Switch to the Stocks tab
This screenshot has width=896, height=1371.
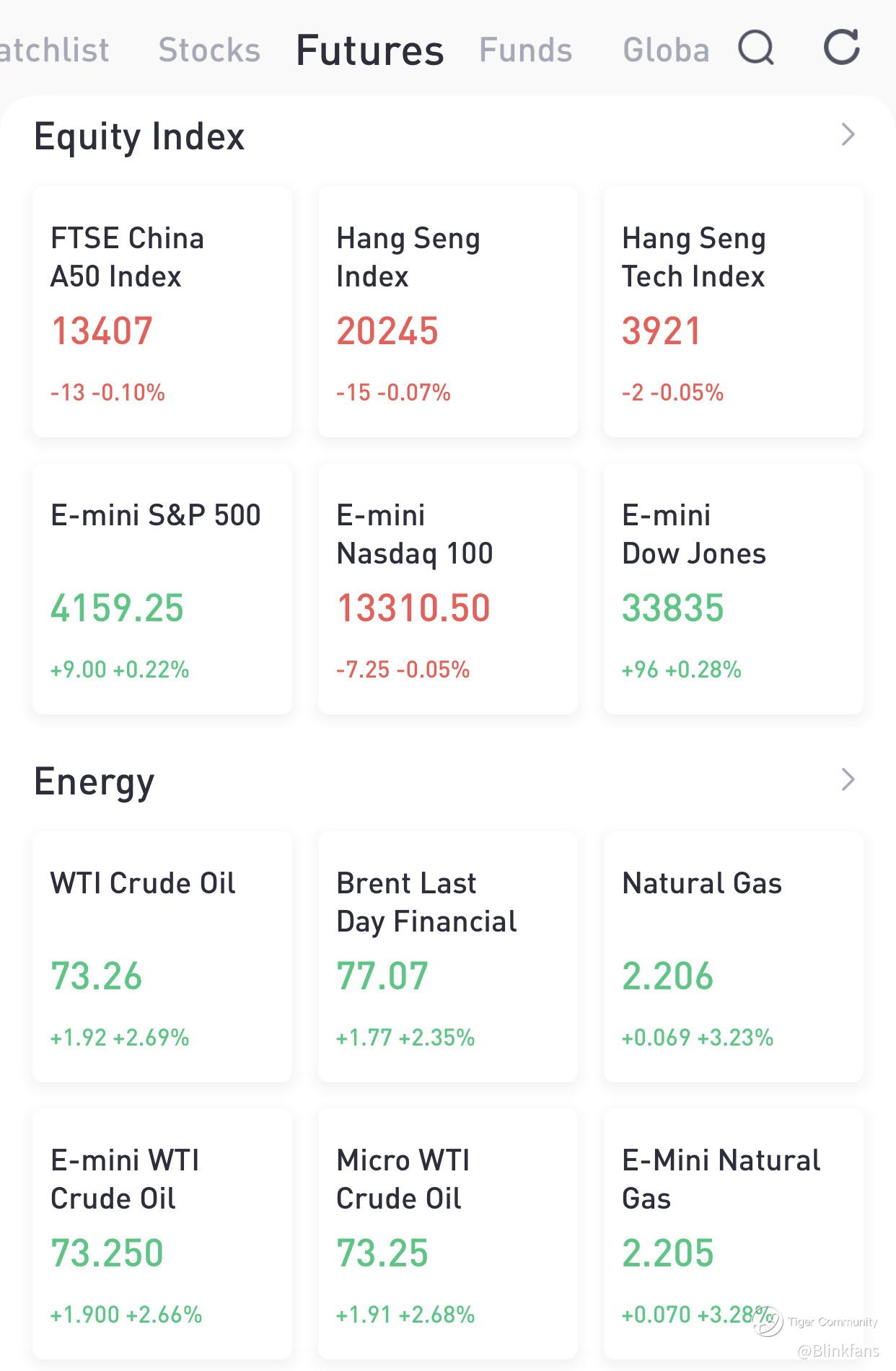click(x=209, y=51)
